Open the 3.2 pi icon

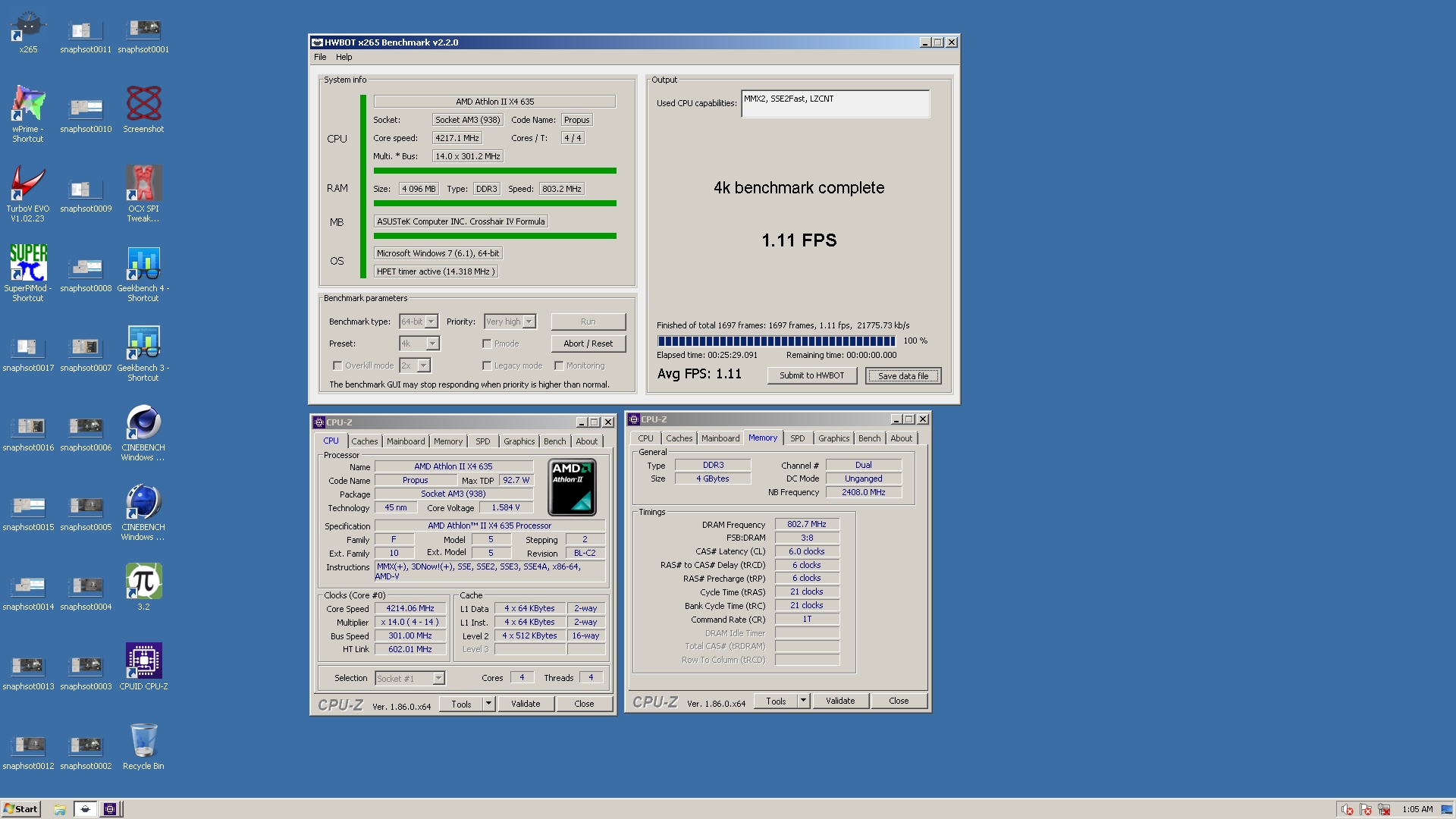point(143,585)
